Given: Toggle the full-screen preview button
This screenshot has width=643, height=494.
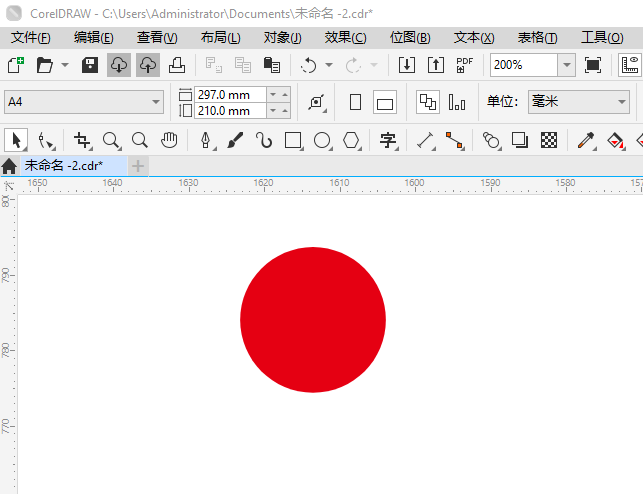Looking at the screenshot, I should tap(593, 65).
